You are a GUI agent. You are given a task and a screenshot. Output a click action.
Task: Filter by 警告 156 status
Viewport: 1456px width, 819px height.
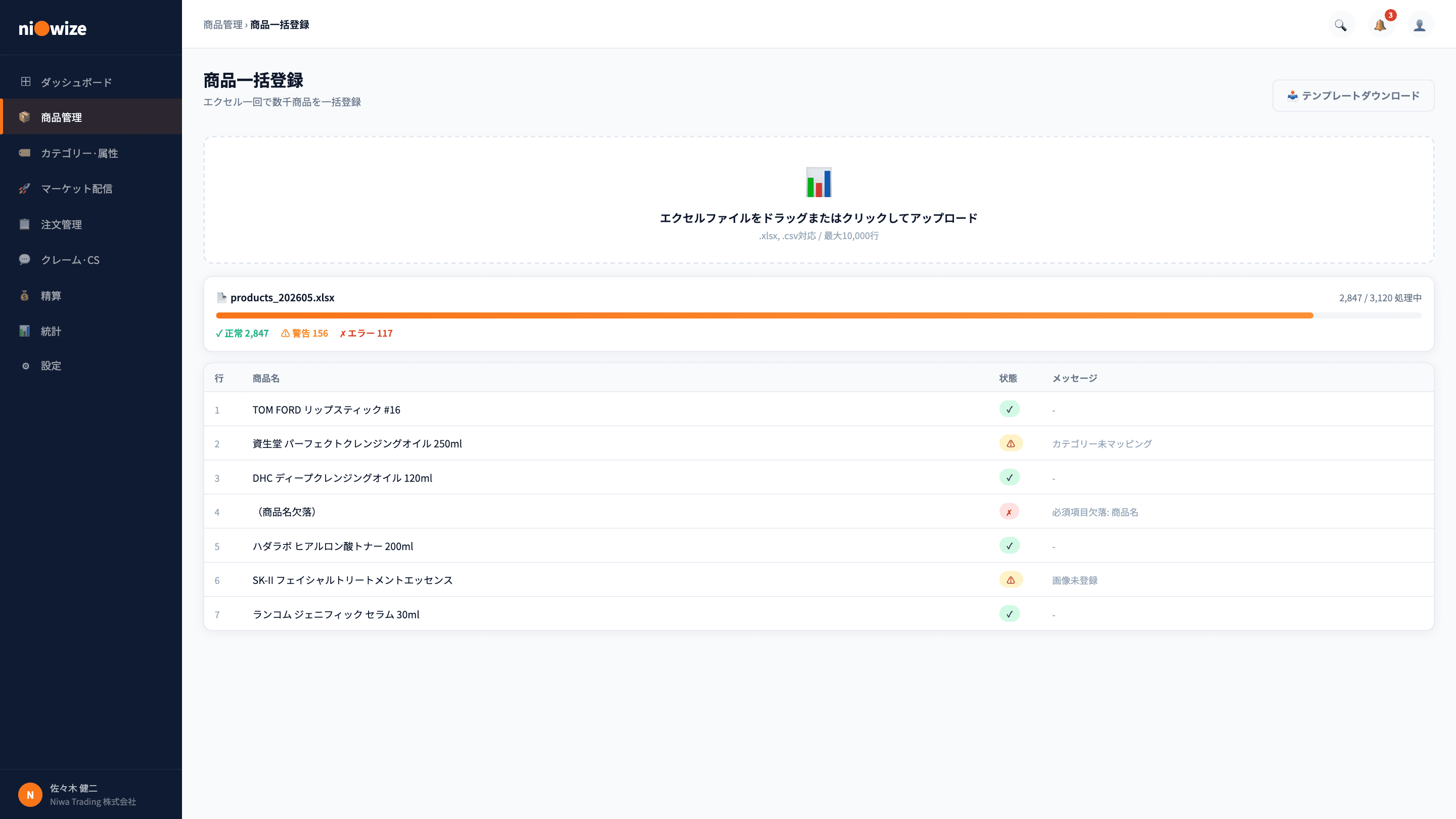[x=304, y=334]
